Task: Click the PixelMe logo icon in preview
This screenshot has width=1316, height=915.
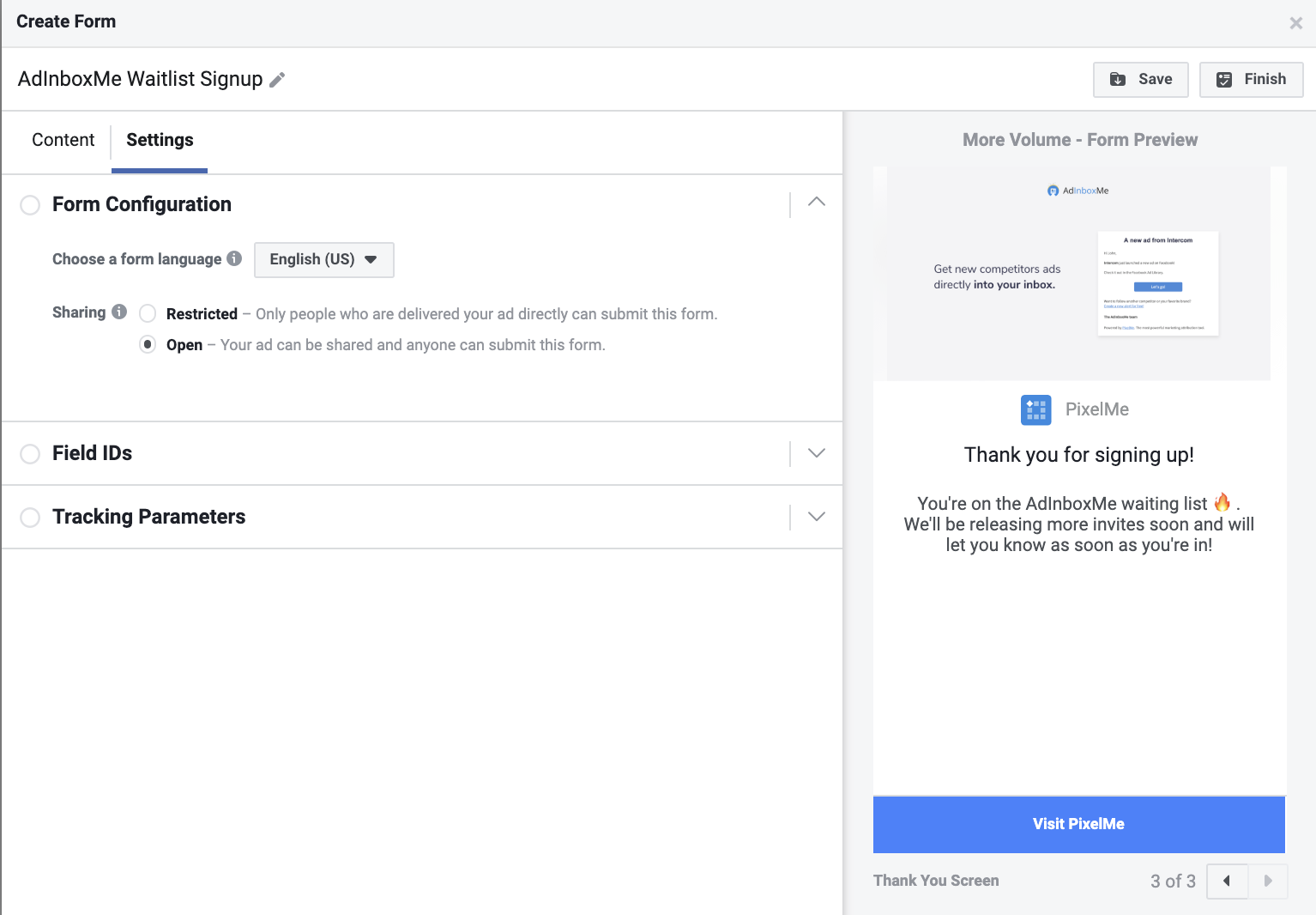Action: coord(1035,409)
